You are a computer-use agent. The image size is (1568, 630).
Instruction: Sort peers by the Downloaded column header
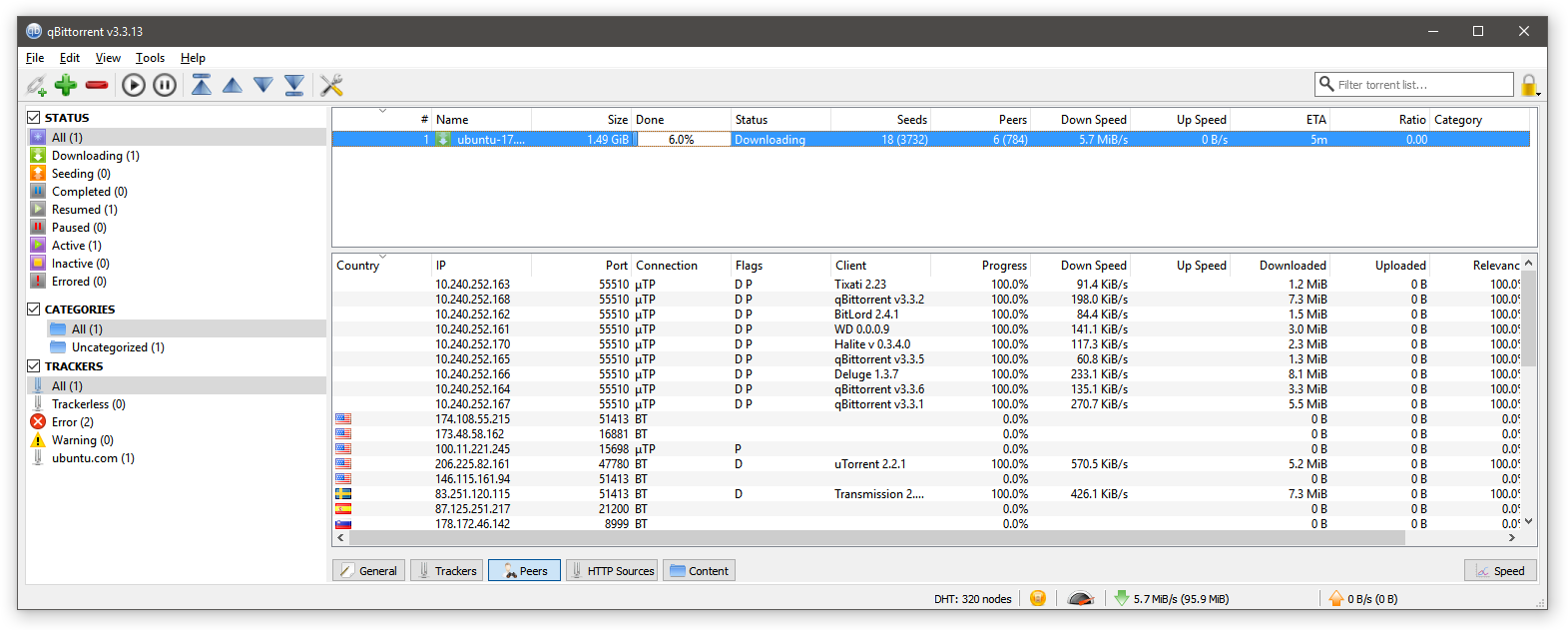point(1280,265)
